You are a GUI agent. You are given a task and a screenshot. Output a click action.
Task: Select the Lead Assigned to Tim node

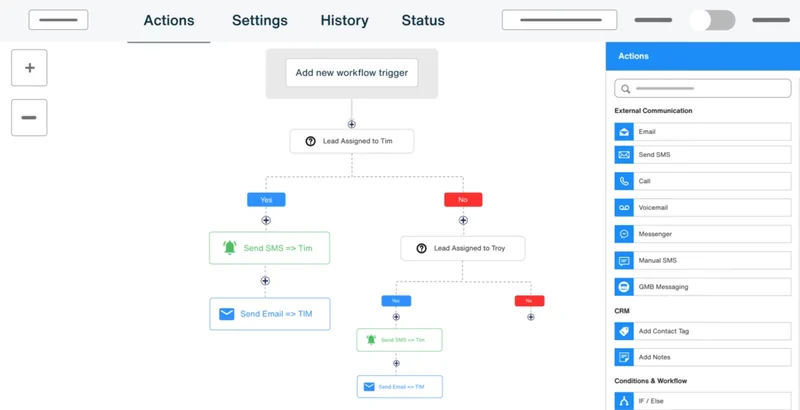click(351, 141)
